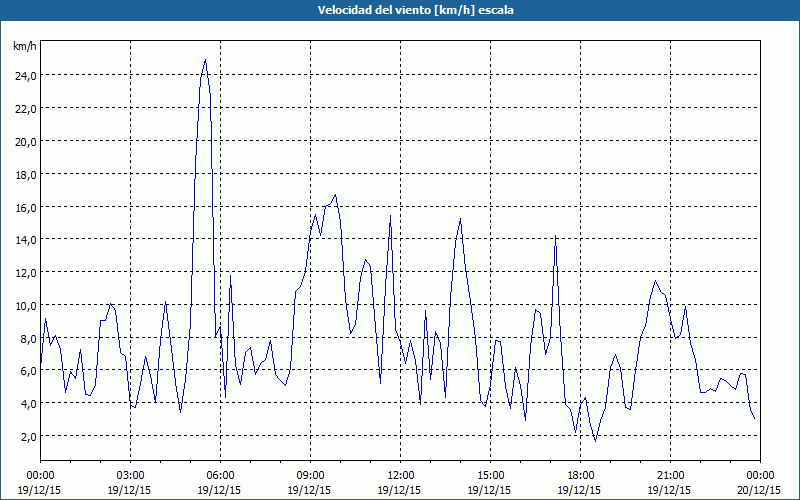The image size is (800, 500).
Task: Select the 06:00 time label
Action: 220,476
